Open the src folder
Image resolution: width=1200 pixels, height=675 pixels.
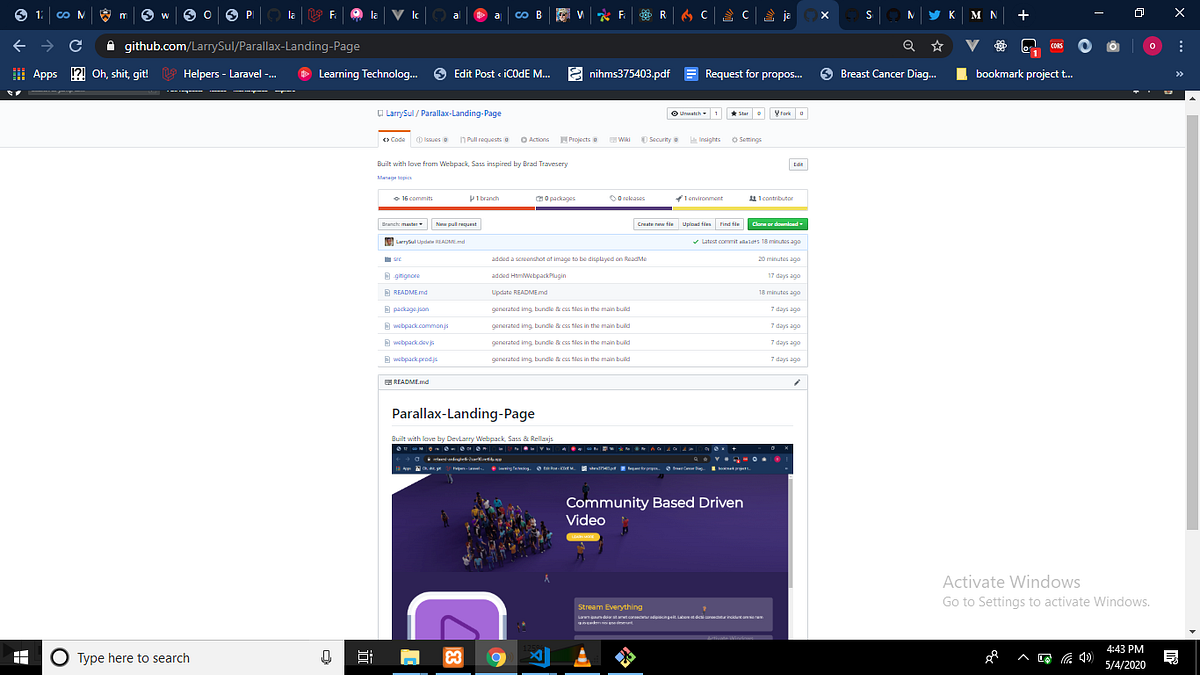(397, 258)
